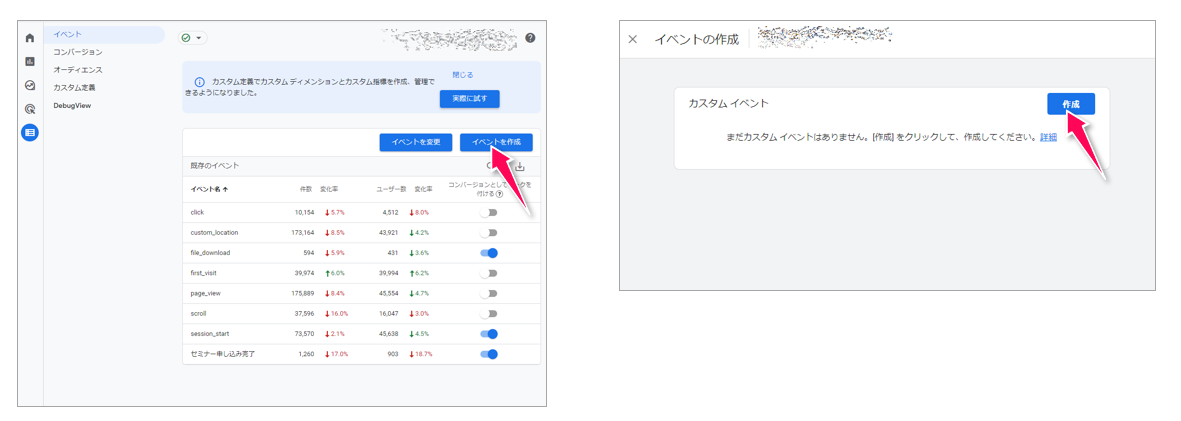Click the 詳細 link in custom events

[x=1048, y=137]
